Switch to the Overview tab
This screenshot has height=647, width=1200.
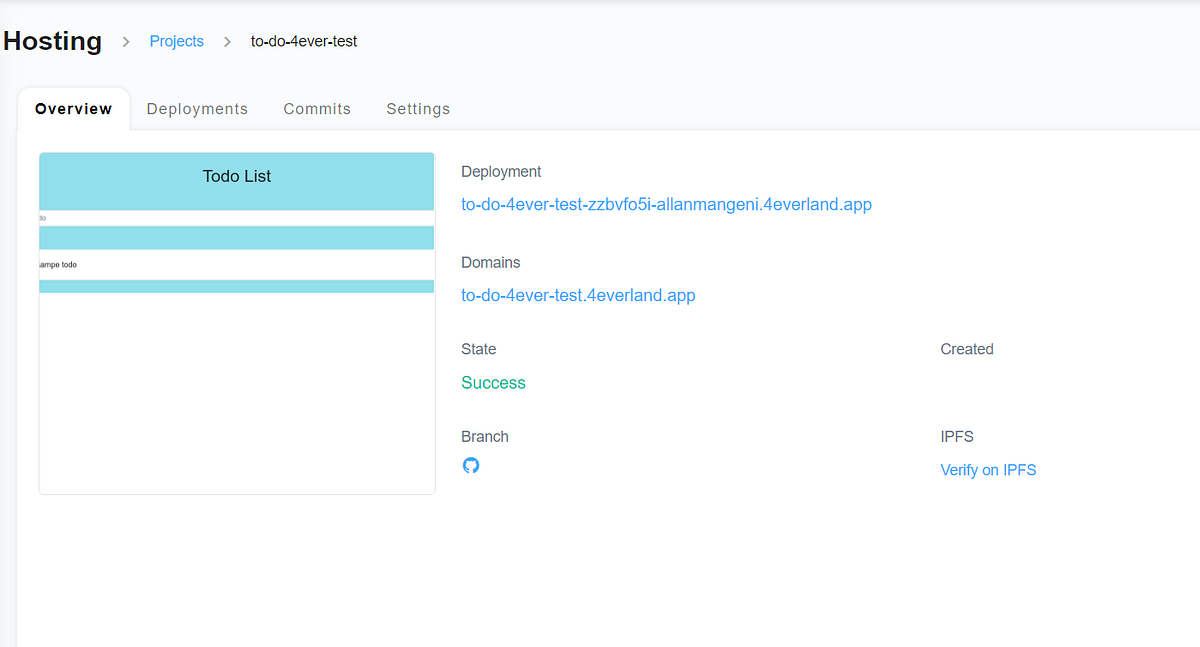click(x=73, y=108)
